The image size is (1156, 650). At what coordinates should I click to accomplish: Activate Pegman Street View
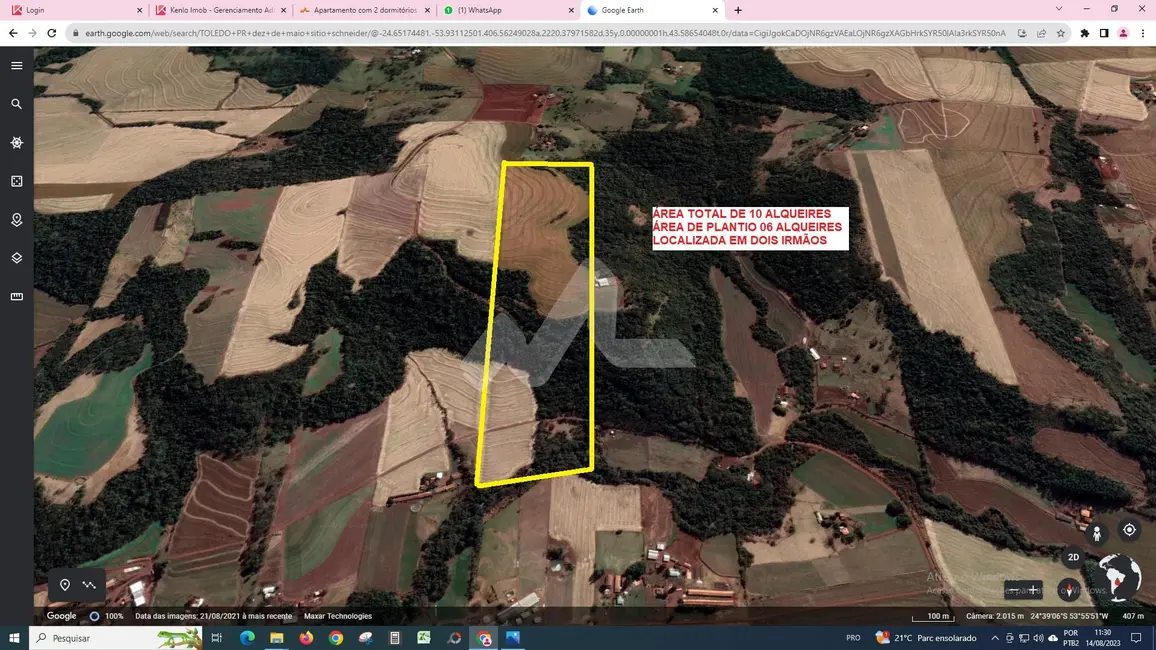pyautogui.click(x=1097, y=533)
